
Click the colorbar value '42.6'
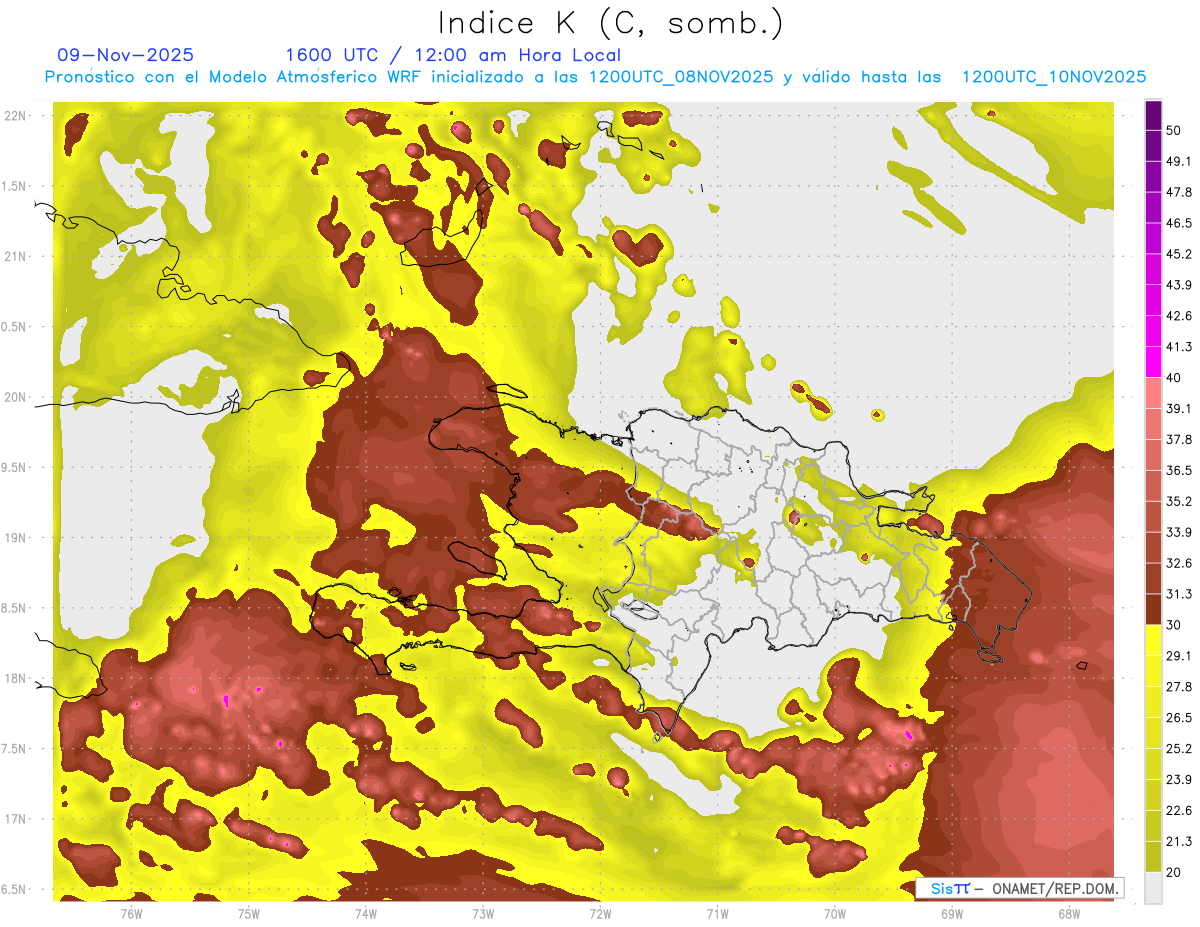coord(1179,316)
